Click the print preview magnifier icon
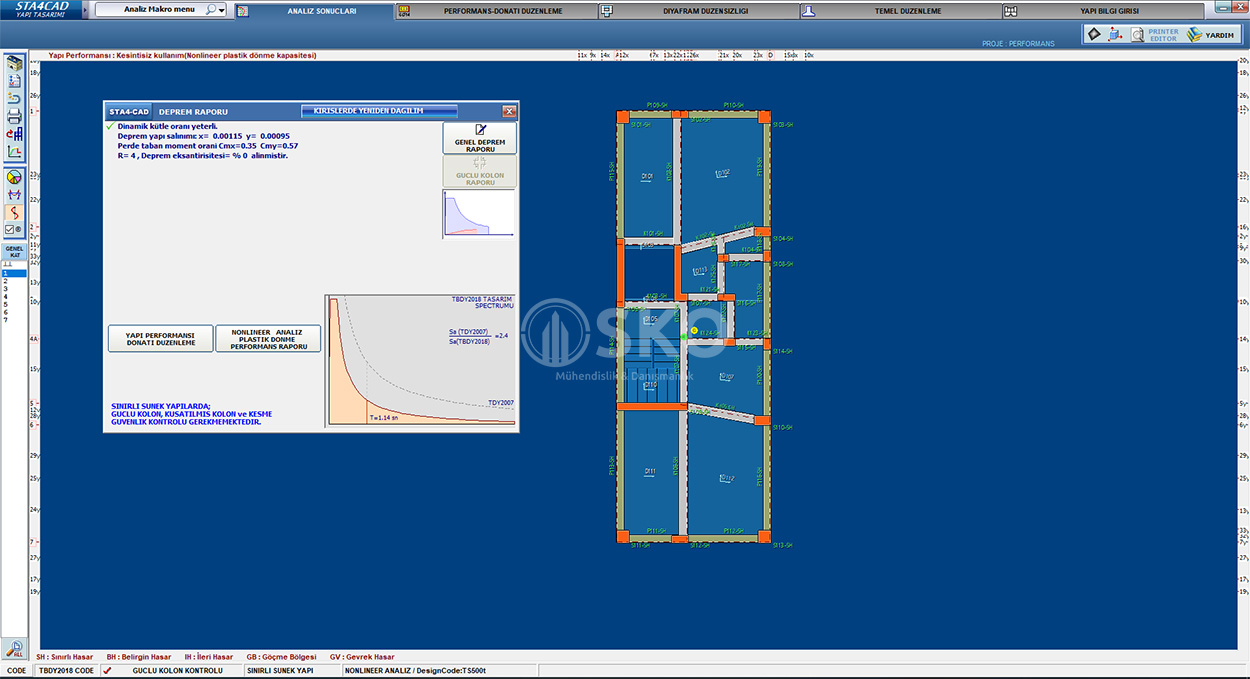The width and height of the screenshot is (1250, 679). (x=1138, y=34)
